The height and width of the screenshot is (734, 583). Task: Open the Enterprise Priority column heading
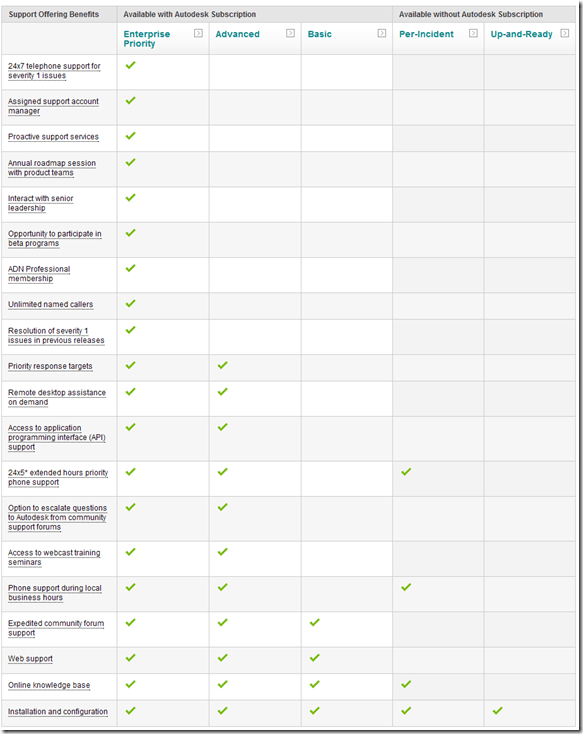point(147,38)
